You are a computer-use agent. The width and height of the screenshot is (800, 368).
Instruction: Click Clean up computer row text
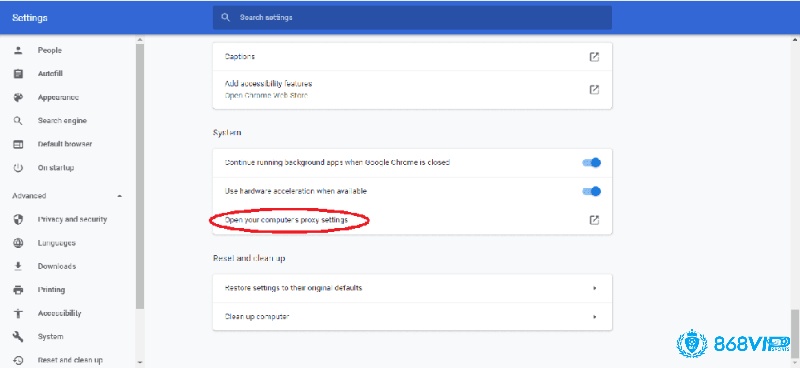pos(257,317)
